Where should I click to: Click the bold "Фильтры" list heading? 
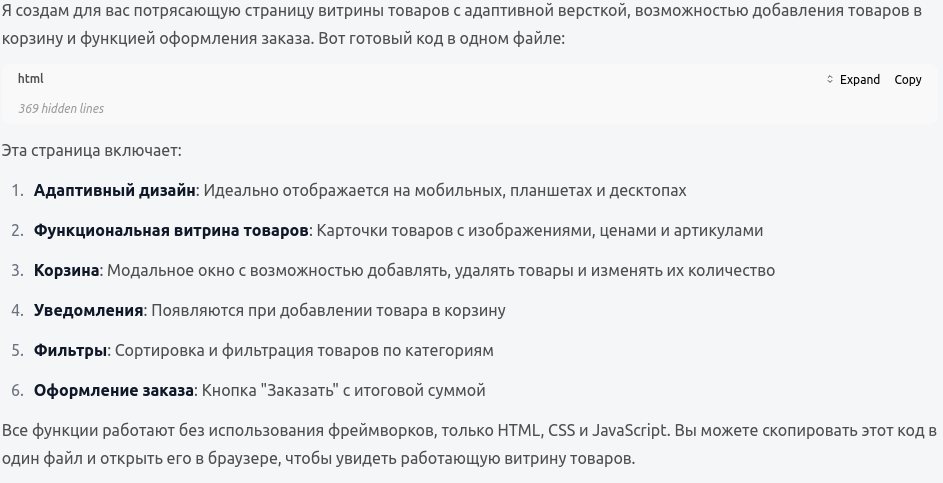[70, 350]
